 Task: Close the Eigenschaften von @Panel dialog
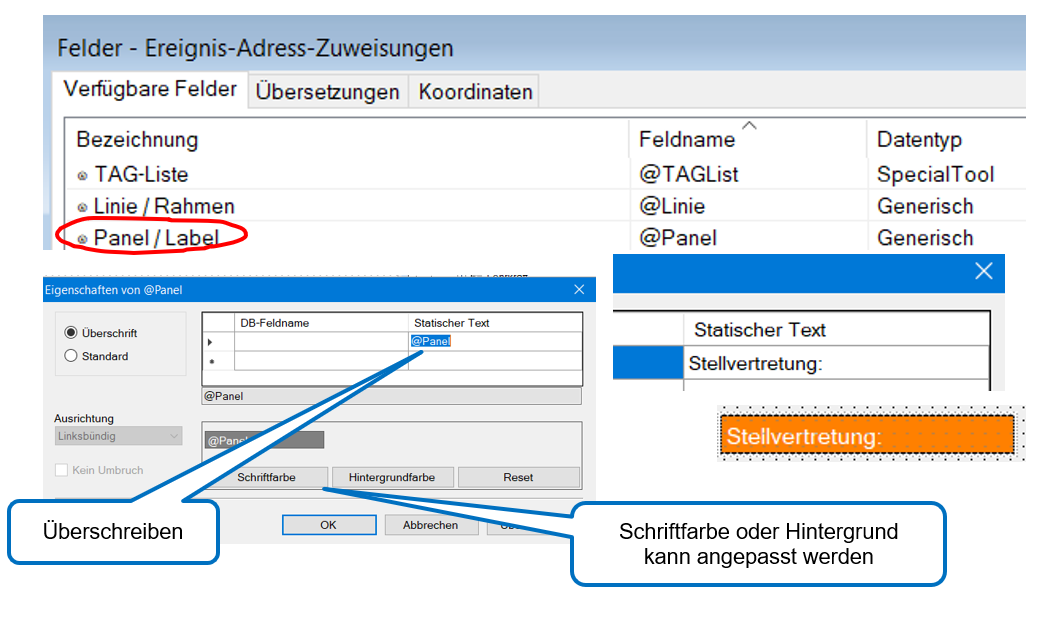coord(578,289)
